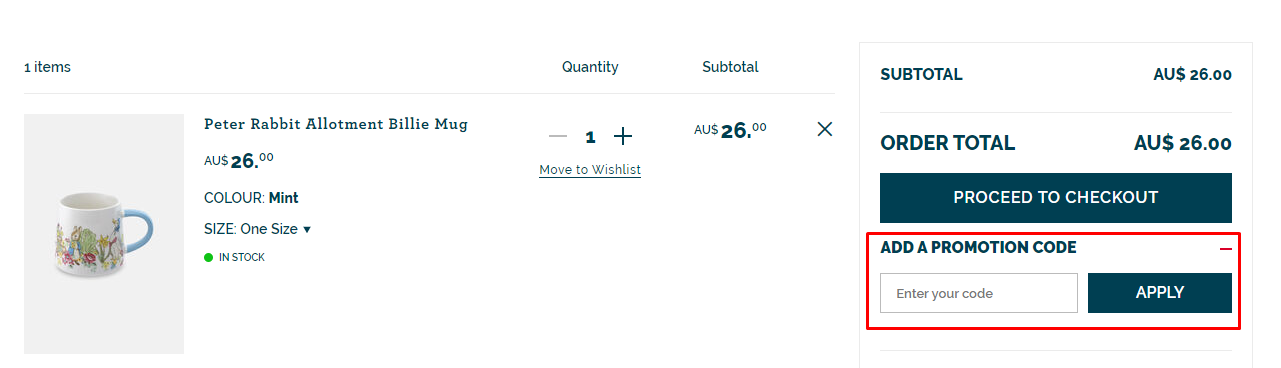Open the One Size dropdown arrow
The width and height of the screenshot is (1281, 368).
coord(307,229)
